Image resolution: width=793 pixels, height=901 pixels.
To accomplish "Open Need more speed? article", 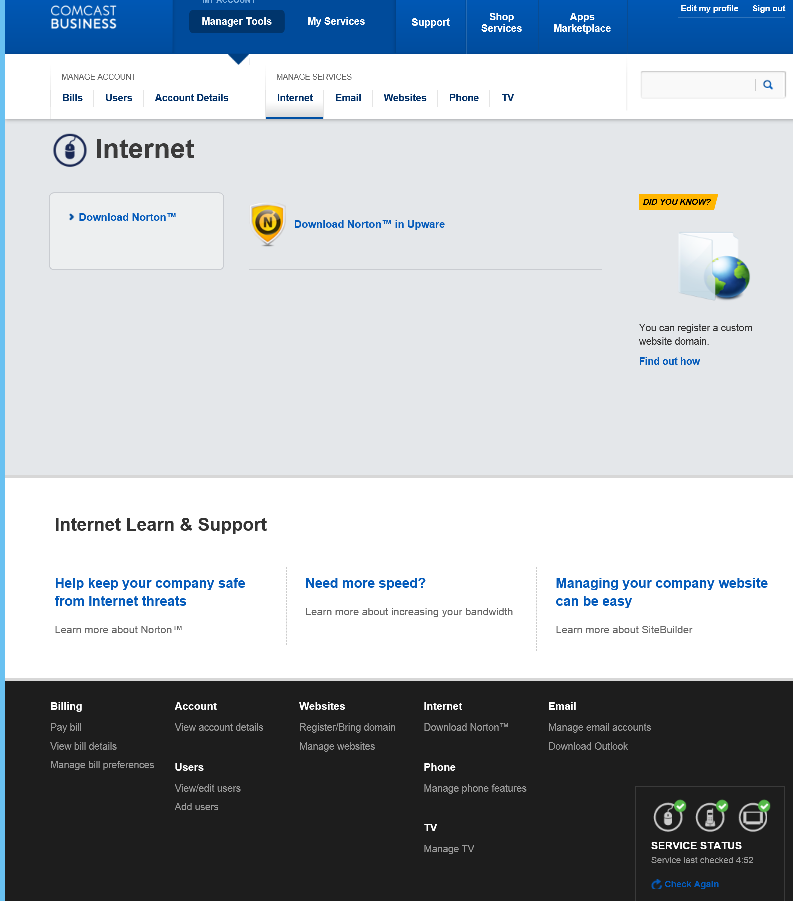I will point(365,583).
